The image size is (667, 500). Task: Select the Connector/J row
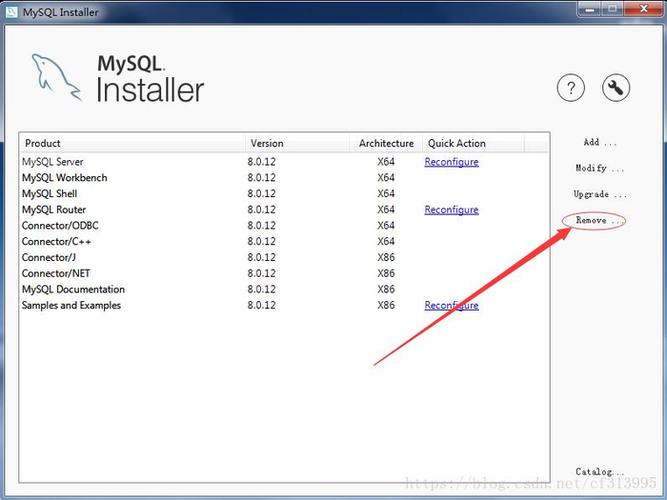pos(284,257)
